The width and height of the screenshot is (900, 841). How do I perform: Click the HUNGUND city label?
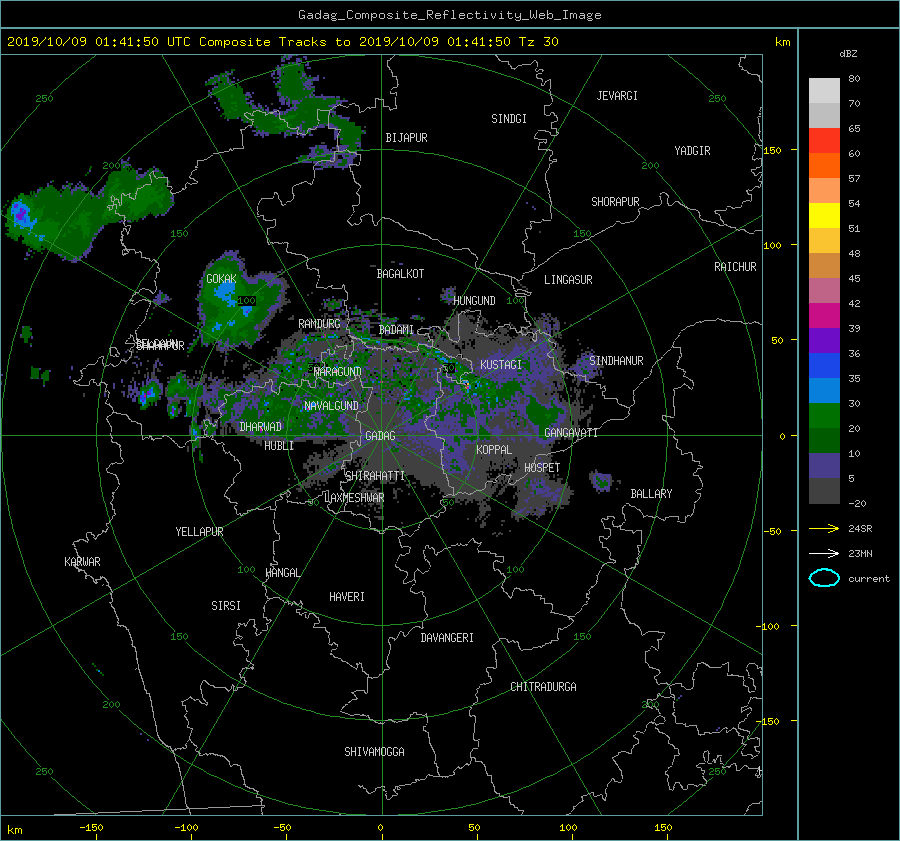[x=474, y=300]
